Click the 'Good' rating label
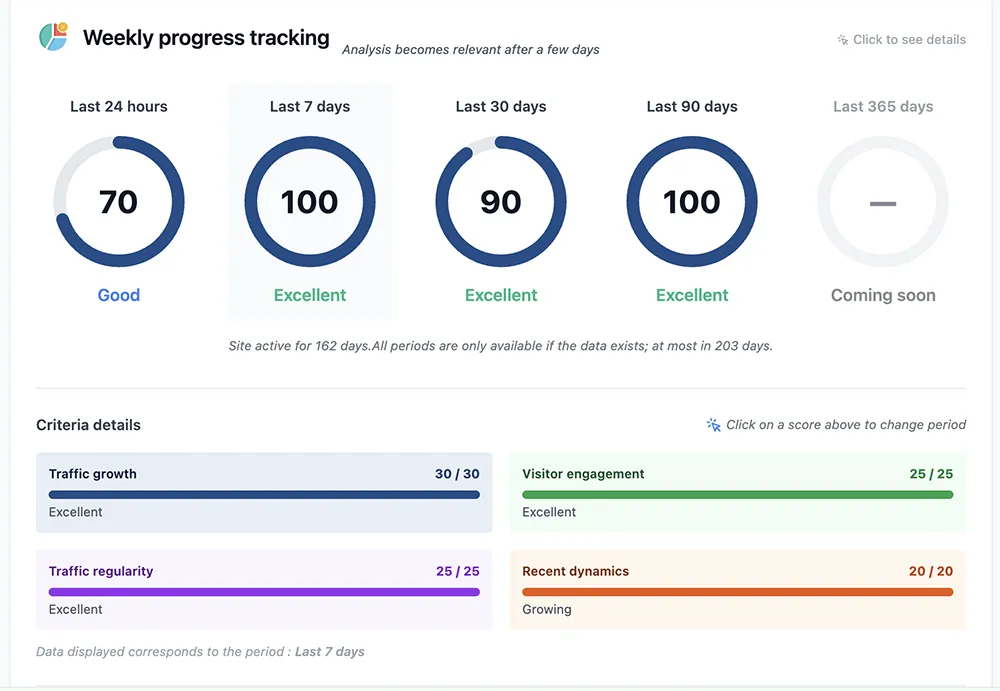The width and height of the screenshot is (1000, 691). coord(119,295)
